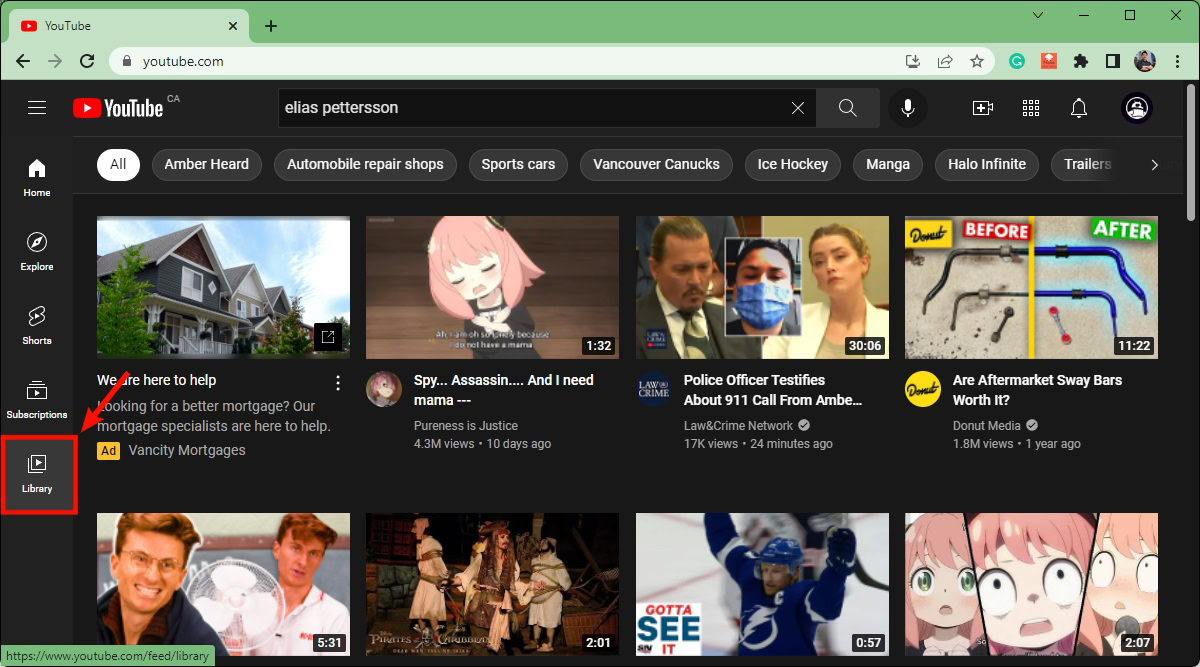Open the Create video icon
1200x667 pixels.
(x=982, y=108)
